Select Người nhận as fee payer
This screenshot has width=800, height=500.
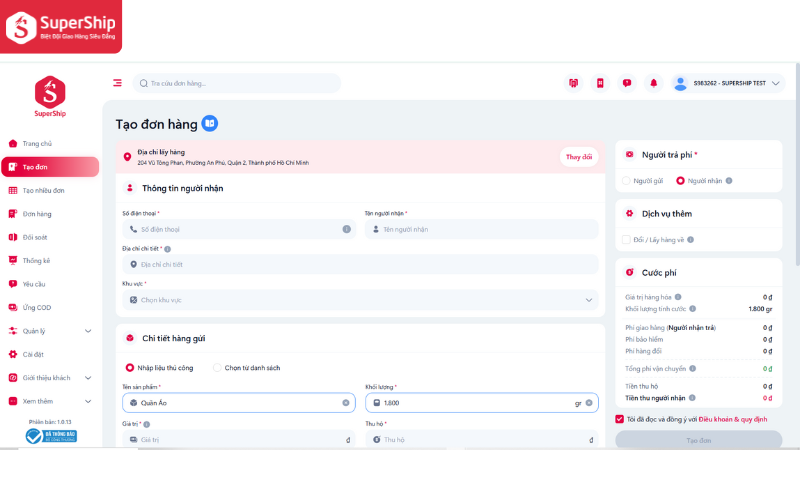(680, 181)
